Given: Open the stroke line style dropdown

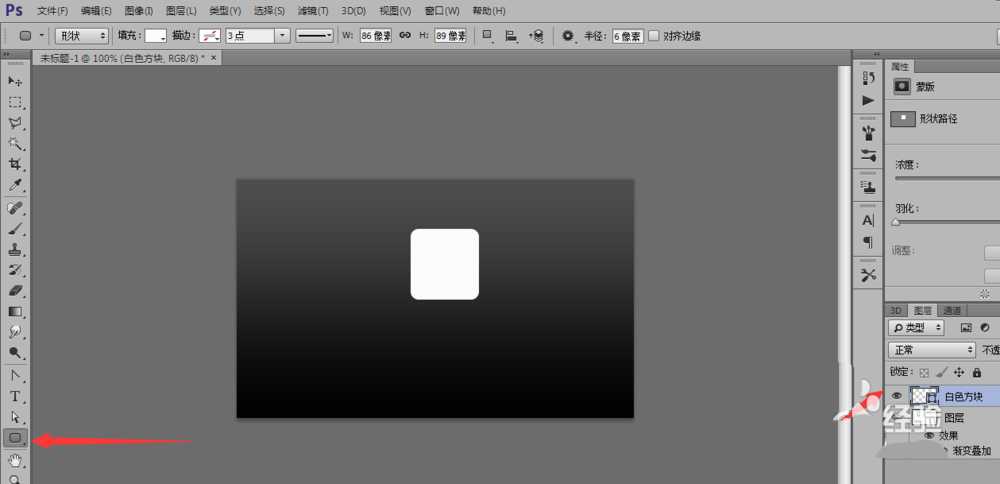Looking at the screenshot, I should [x=315, y=35].
